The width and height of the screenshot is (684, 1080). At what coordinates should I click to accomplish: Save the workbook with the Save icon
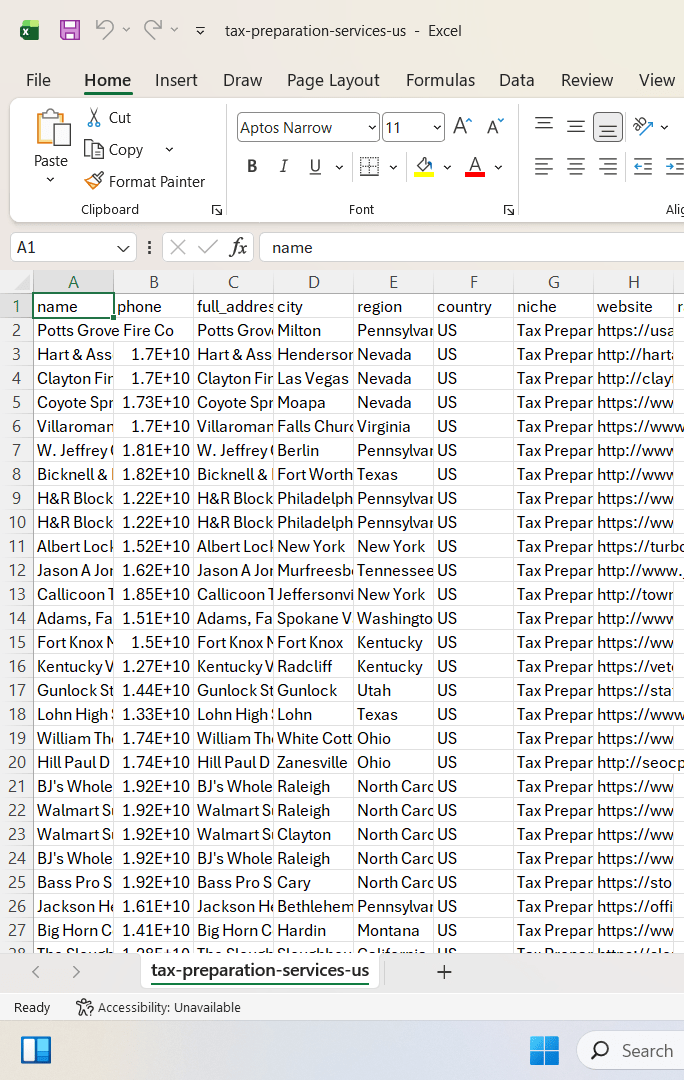(70, 30)
